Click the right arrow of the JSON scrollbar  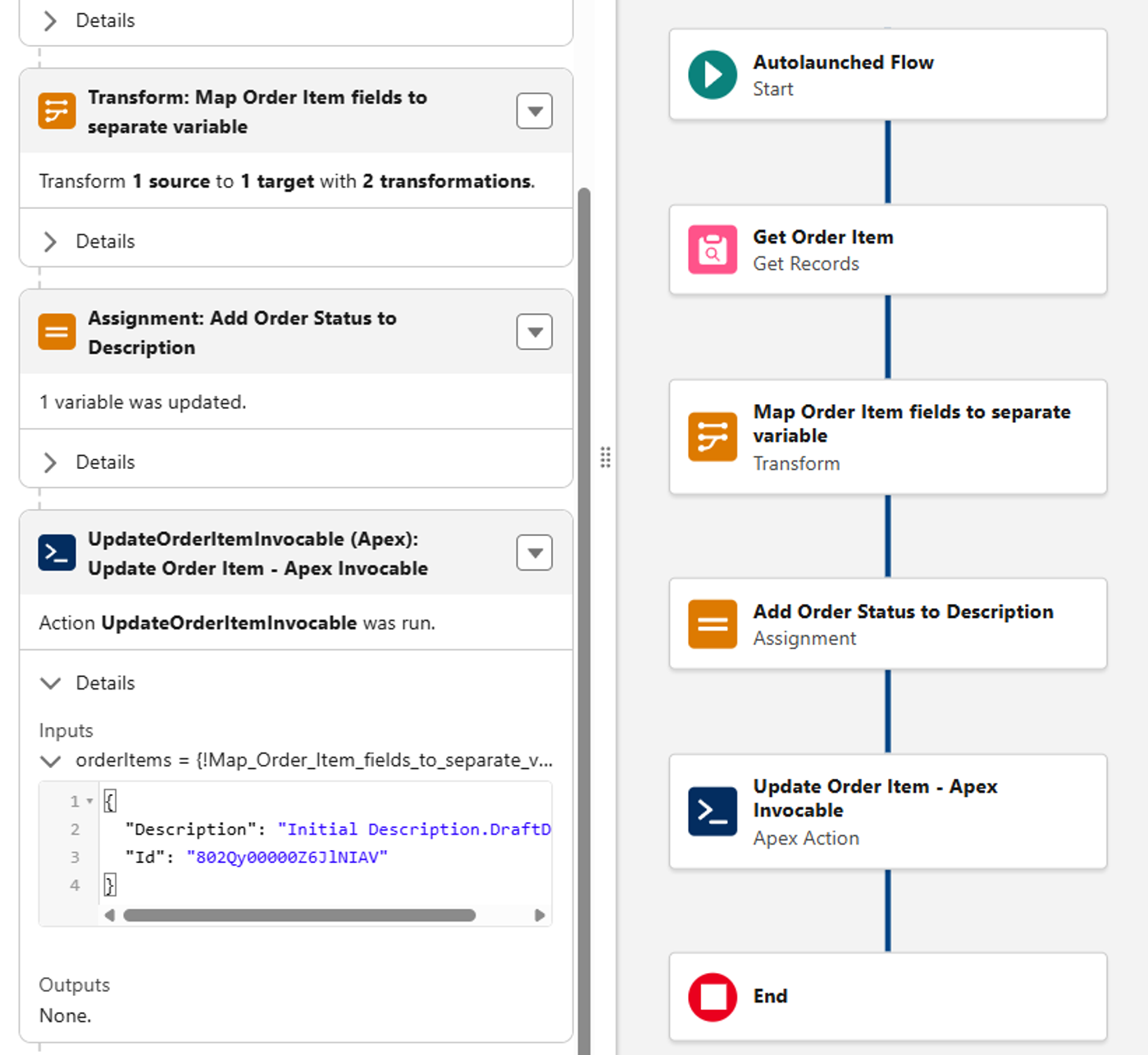click(x=540, y=915)
